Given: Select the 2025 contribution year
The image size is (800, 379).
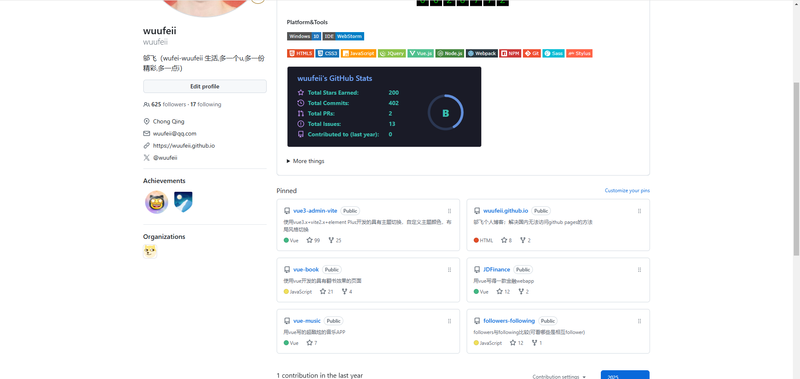Looking at the screenshot, I should click(x=625, y=375).
